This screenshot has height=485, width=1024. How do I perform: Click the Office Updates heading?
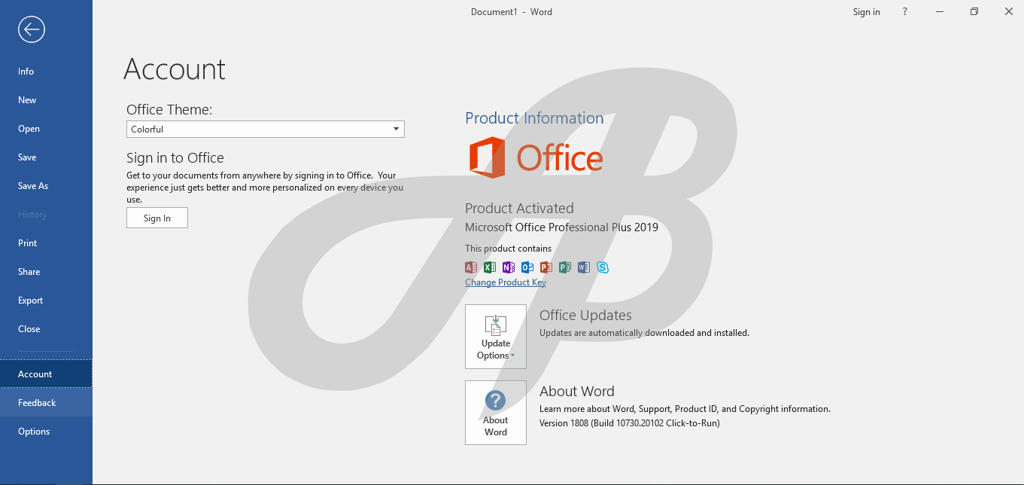(585, 315)
